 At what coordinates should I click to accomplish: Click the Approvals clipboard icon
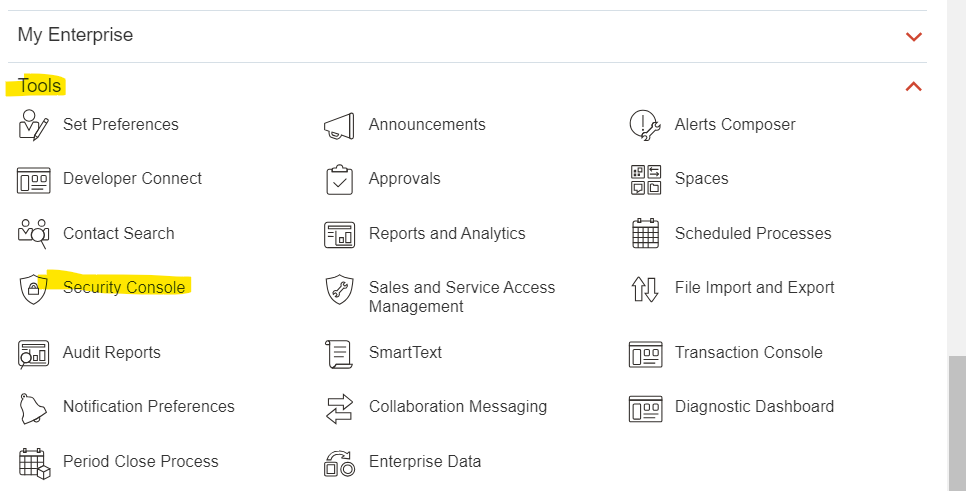tap(339, 180)
